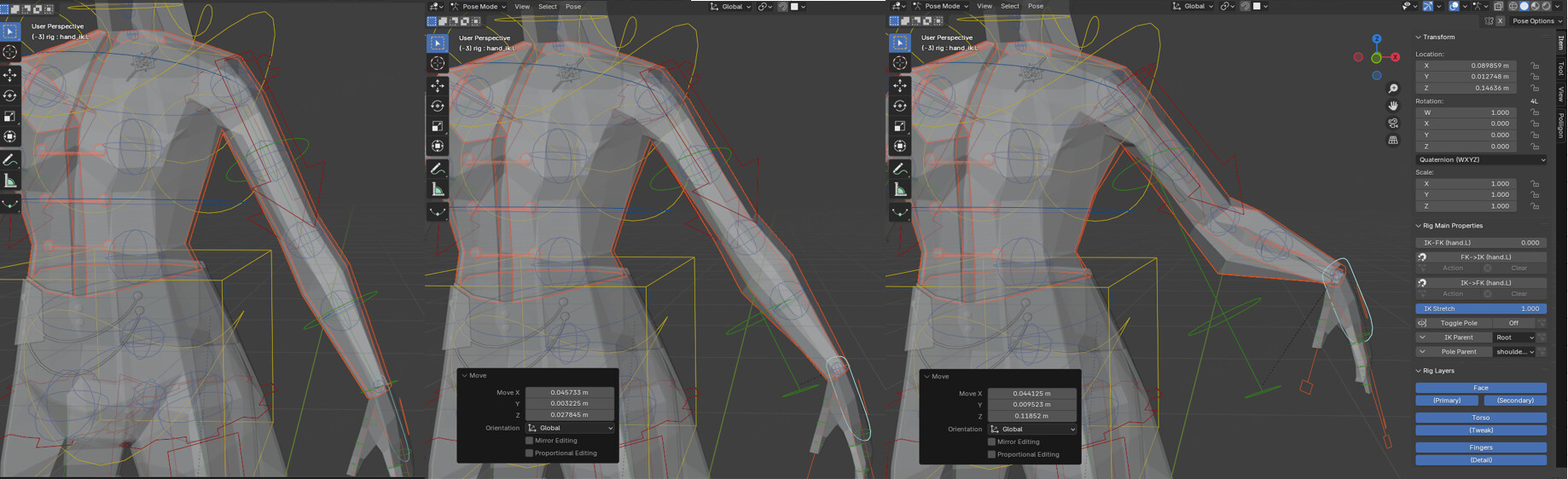Screen dimensions: 1568x479
Task: Toggle camera view navigation icon
Action: (1393, 123)
